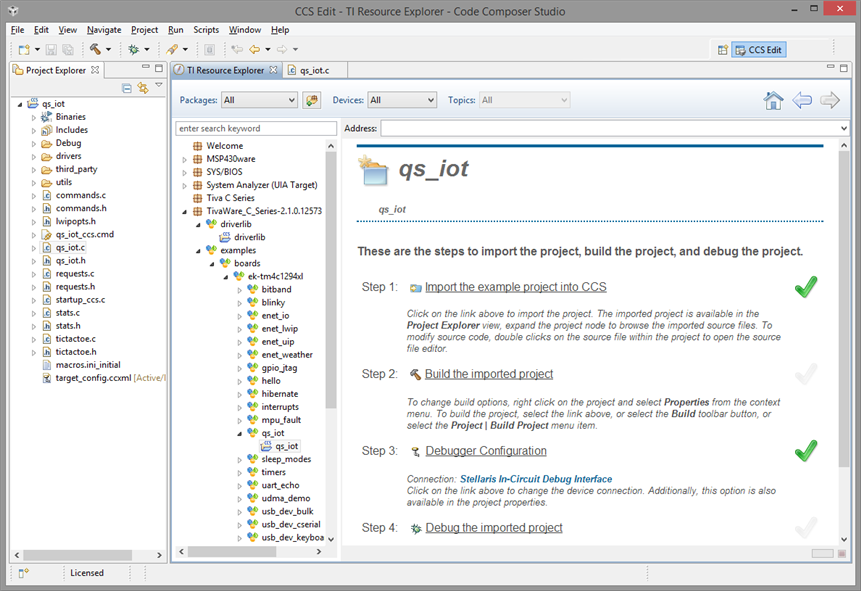Select the hibernate example
The width and height of the screenshot is (861, 591).
click(x=279, y=394)
